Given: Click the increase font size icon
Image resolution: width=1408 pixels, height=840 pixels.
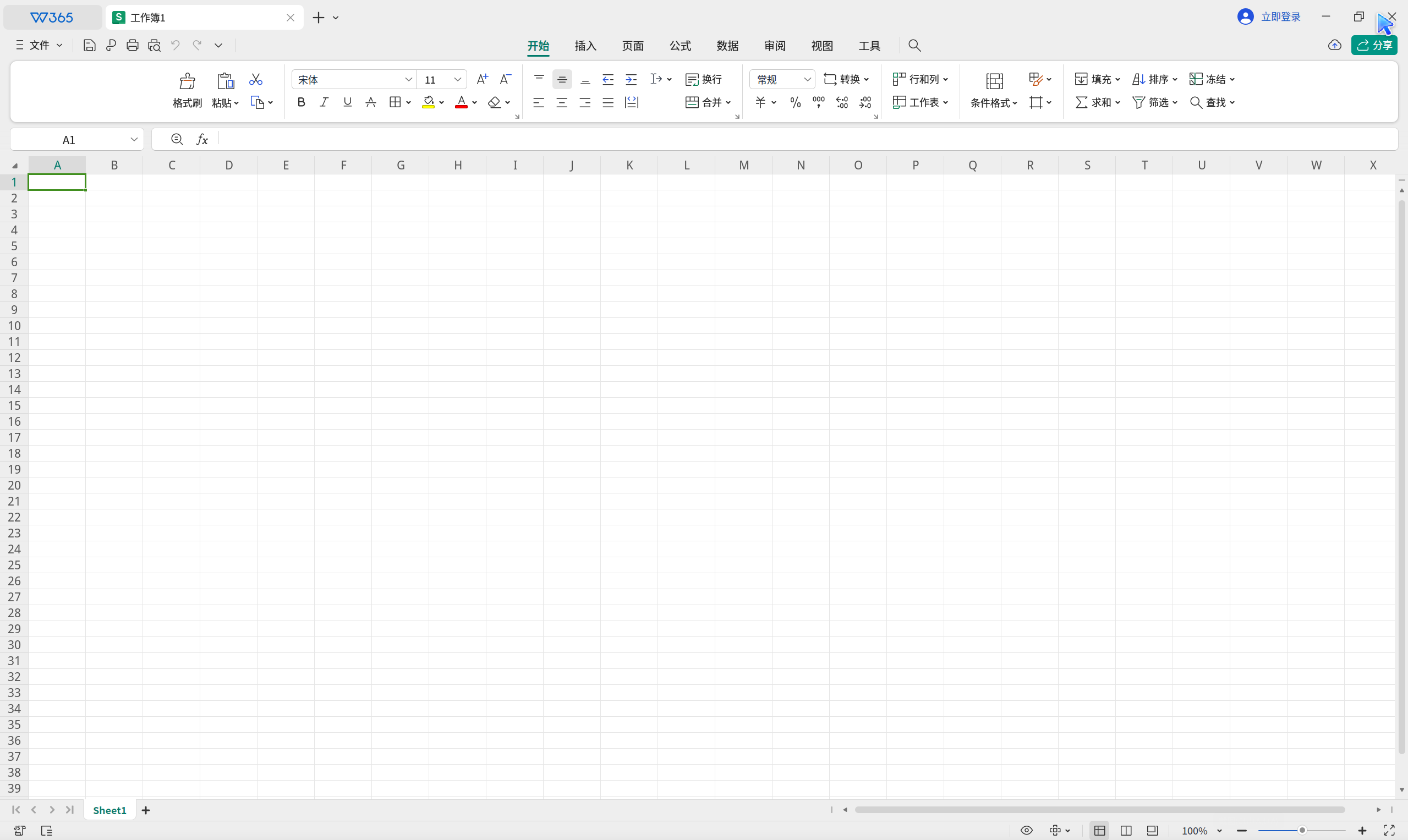Looking at the screenshot, I should 482,79.
